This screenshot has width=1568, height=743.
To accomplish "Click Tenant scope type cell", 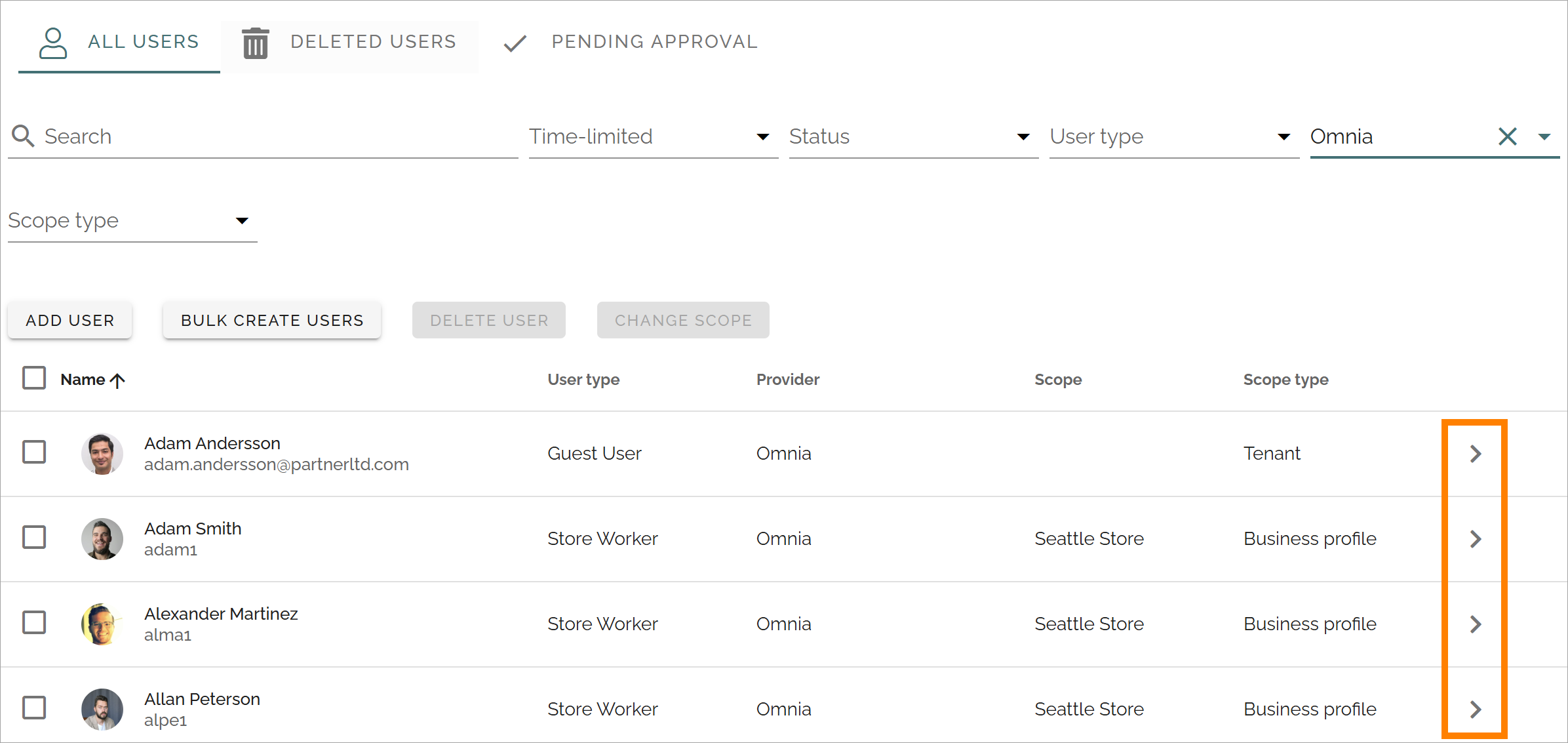I will coord(1272,453).
